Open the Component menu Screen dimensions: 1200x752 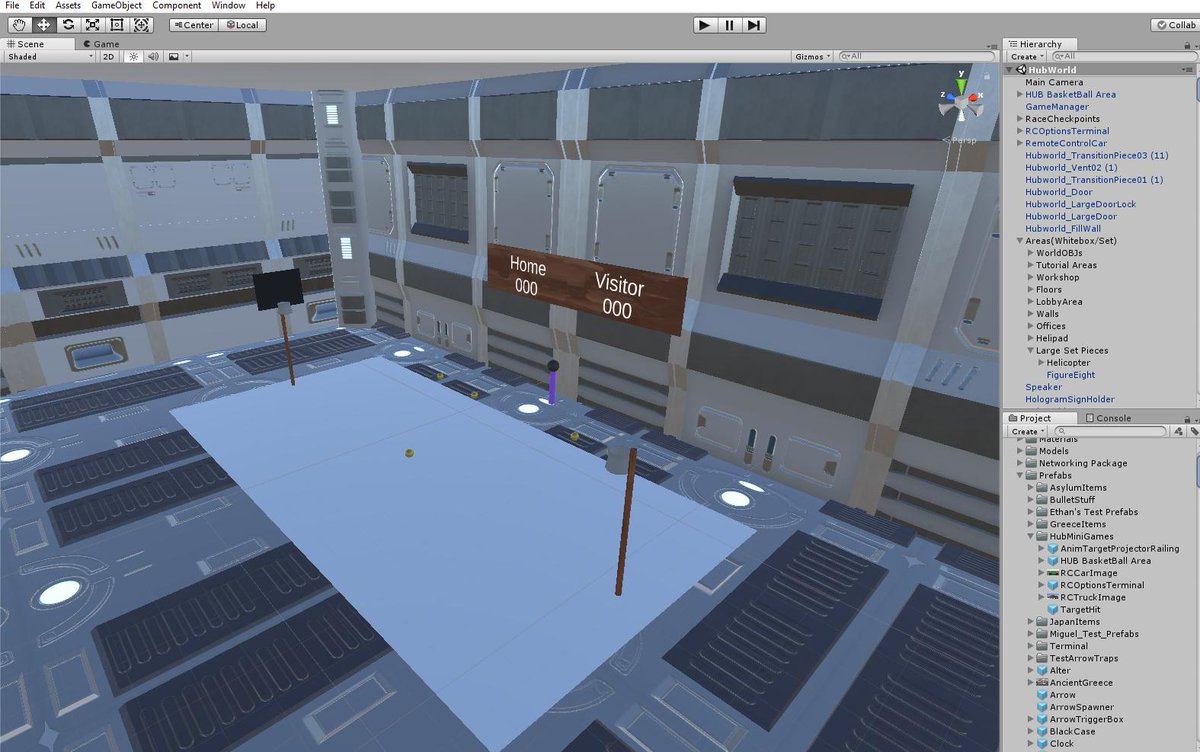point(176,6)
